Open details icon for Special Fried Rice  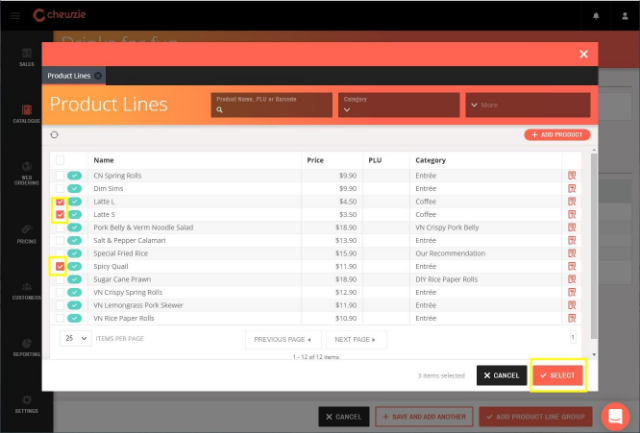[572, 253]
